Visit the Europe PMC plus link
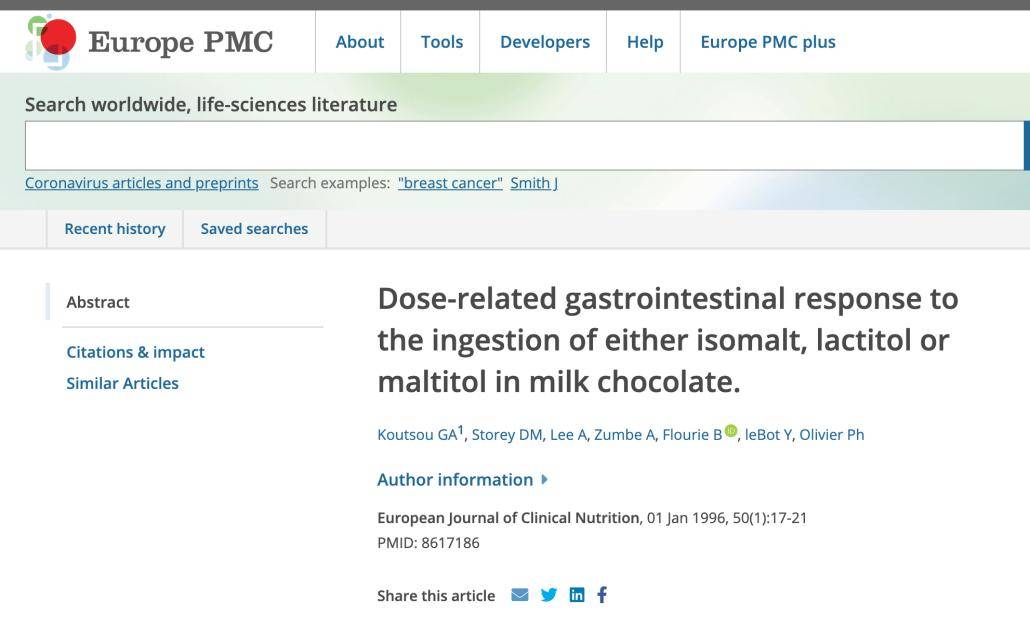 (768, 42)
